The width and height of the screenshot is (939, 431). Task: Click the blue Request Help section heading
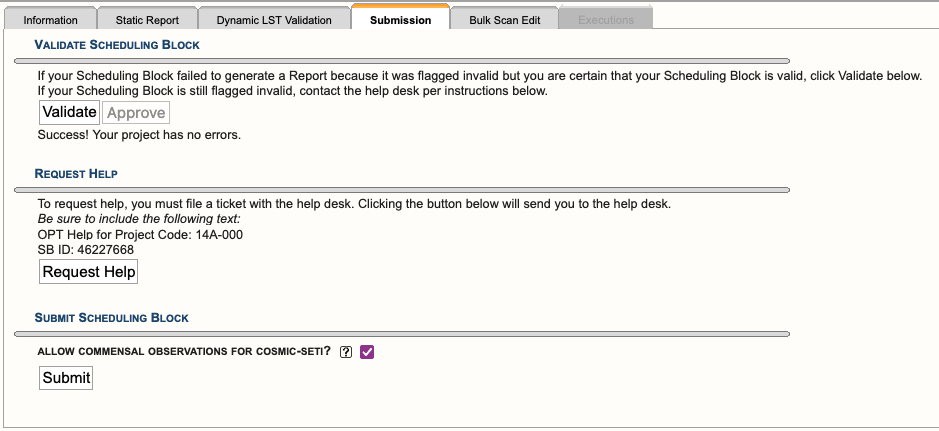click(76, 174)
